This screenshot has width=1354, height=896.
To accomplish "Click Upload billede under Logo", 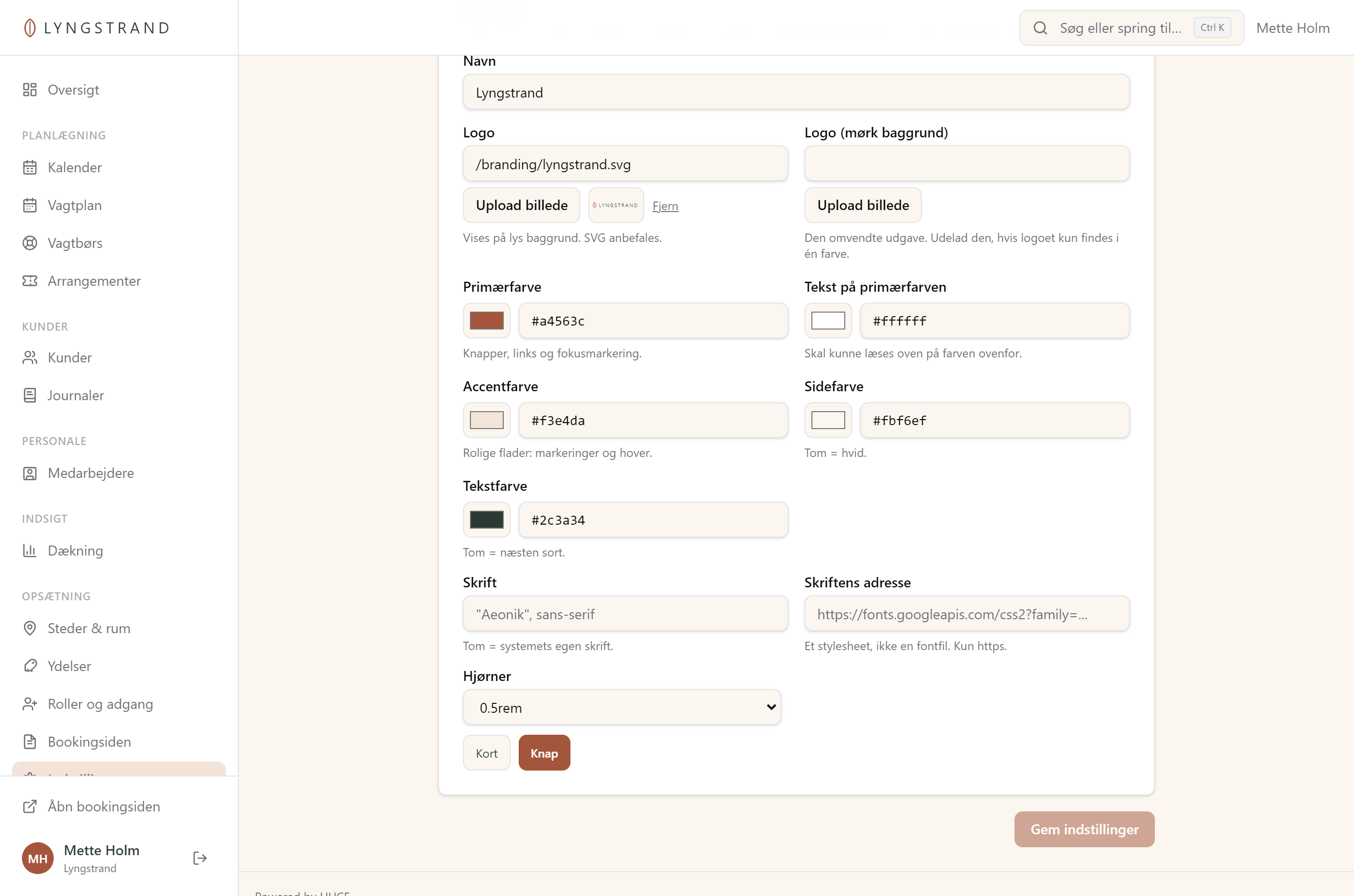I will pyautogui.click(x=522, y=205).
